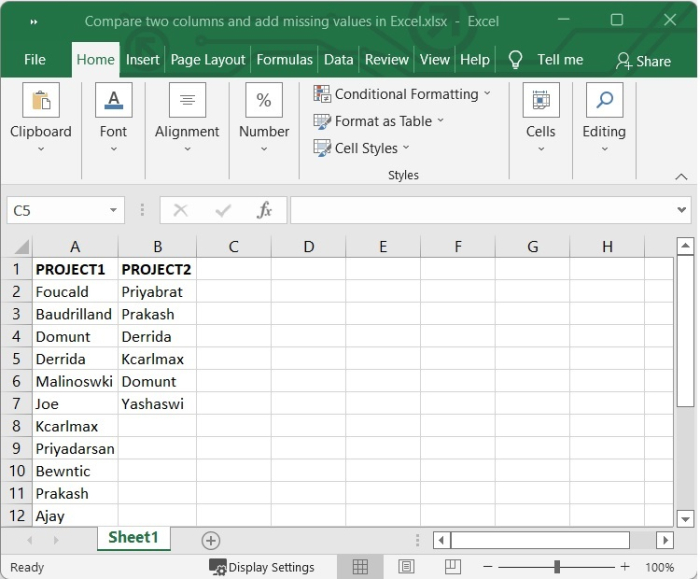The height and width of the screenshot is (579, 700).
Task: Open the Clipboard paste icon group
Action: pos(41,101)
